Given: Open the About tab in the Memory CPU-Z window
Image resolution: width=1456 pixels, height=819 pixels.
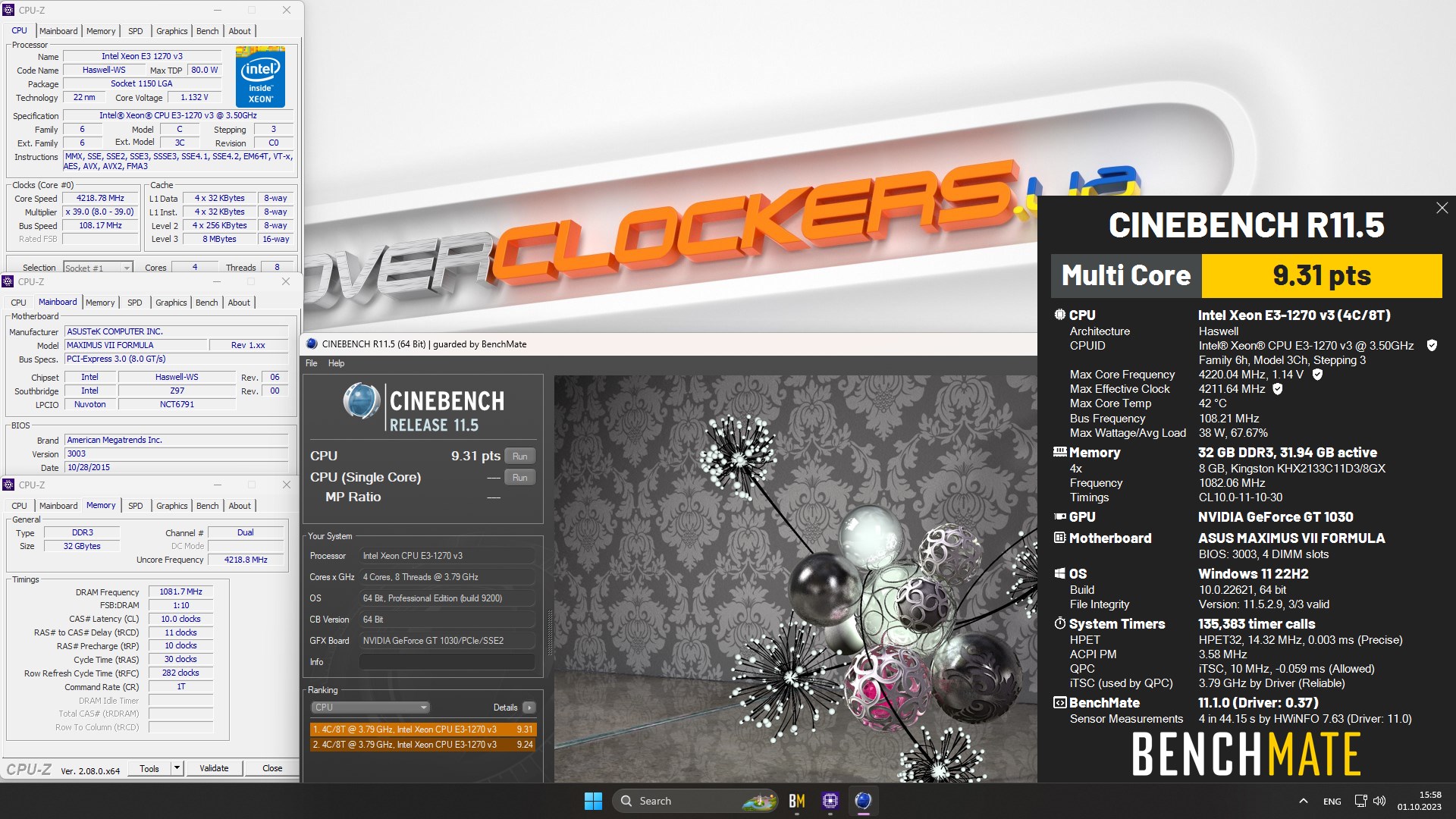Looking at the screenshot, I should (x=240, y=506).
